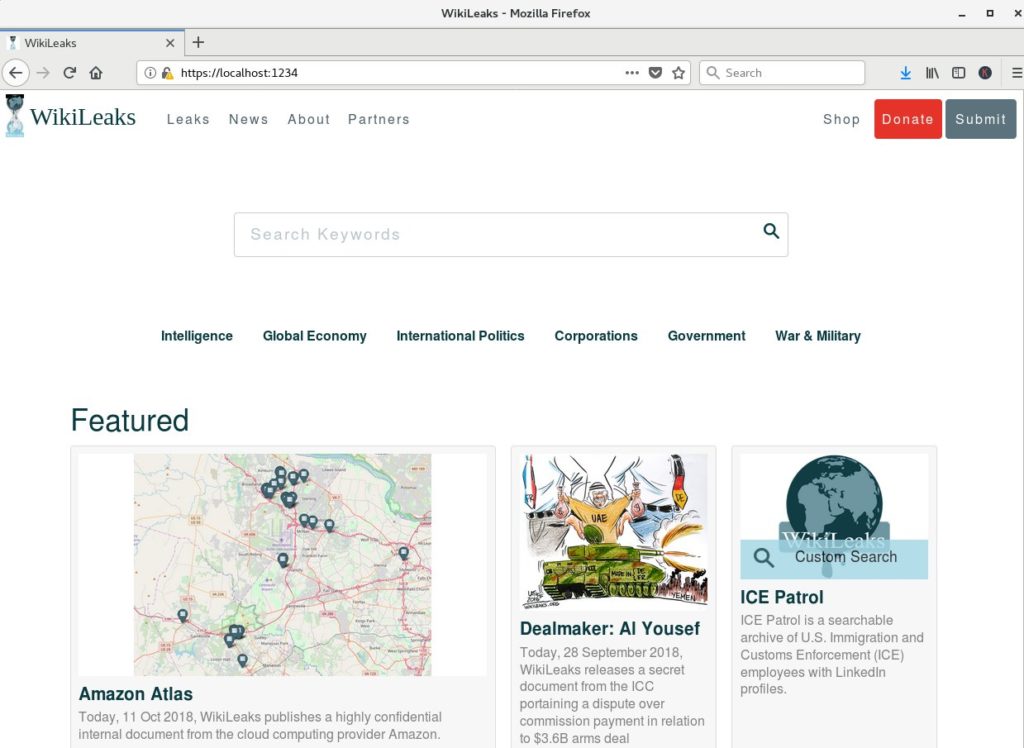Screen dimensions: 1024x748
Task: Open the Library bookshelf icon
Action: [x=932, y=73]
